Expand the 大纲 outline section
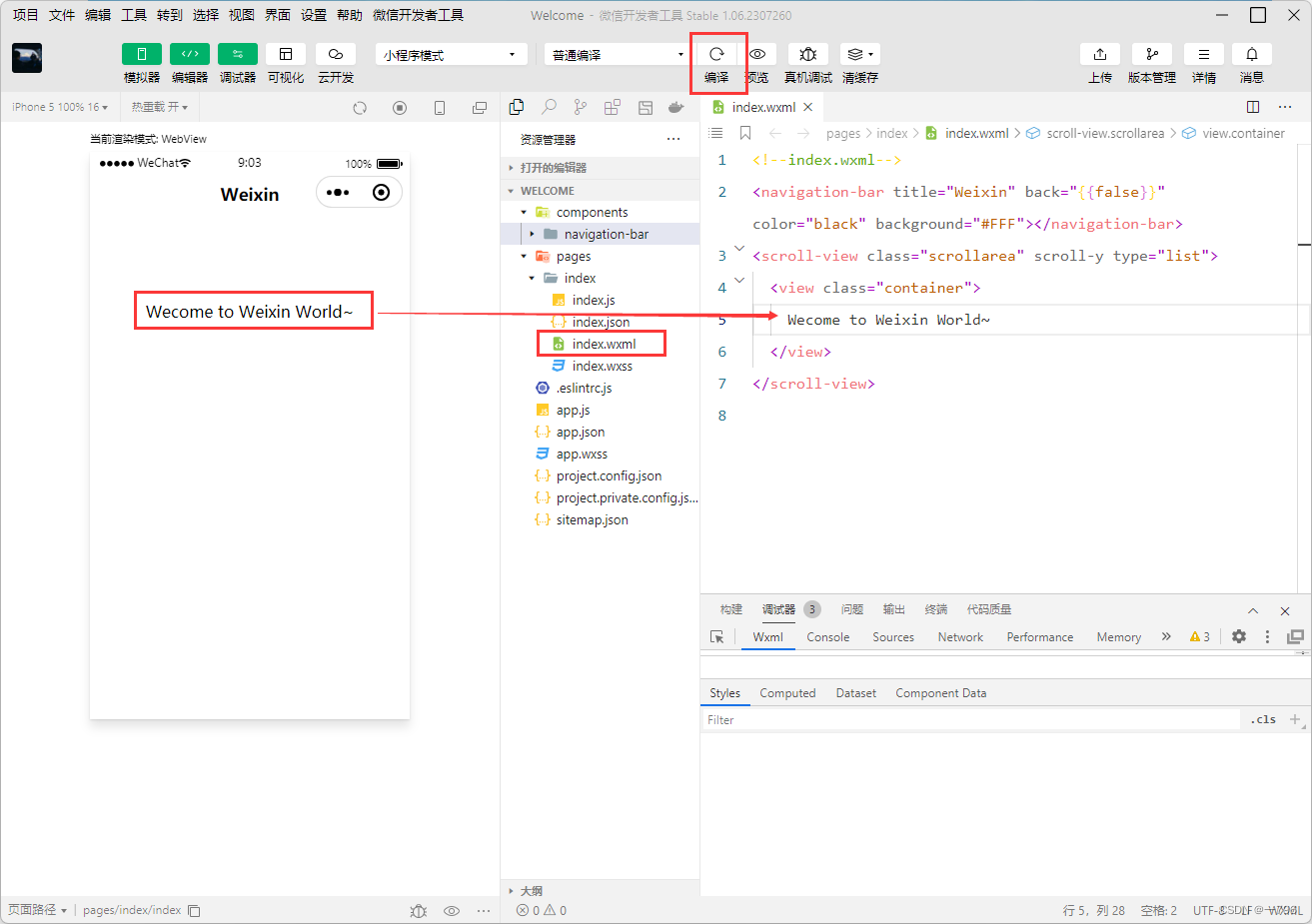 point(600,890)
